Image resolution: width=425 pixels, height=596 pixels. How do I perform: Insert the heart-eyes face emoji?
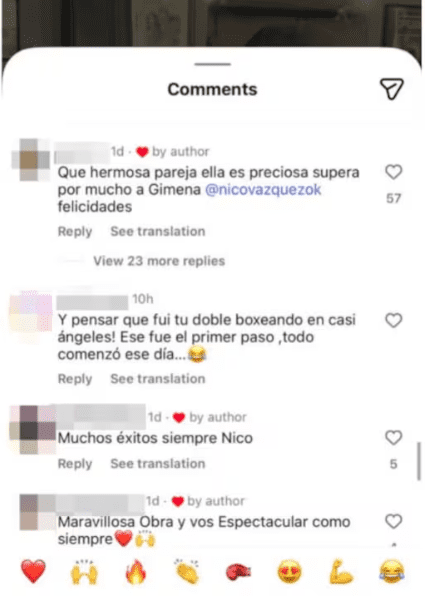[290, 571]
